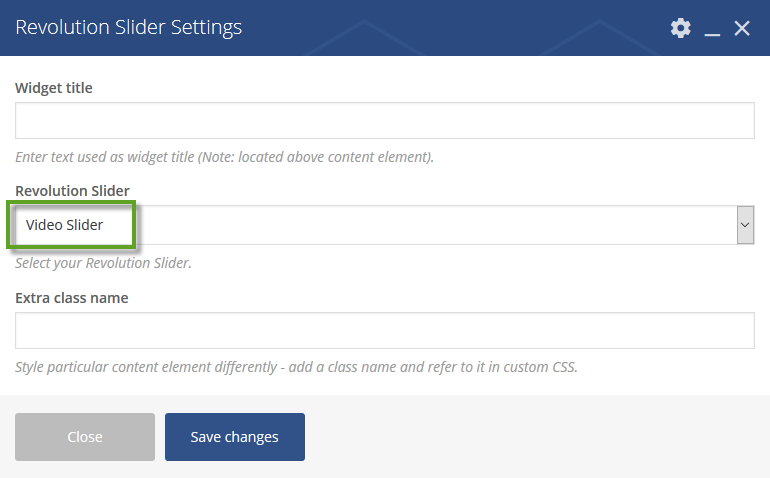The width and height of the screenshot is (770, 478).
Task: Focus the Extra class name input
Action: point(385,331)
